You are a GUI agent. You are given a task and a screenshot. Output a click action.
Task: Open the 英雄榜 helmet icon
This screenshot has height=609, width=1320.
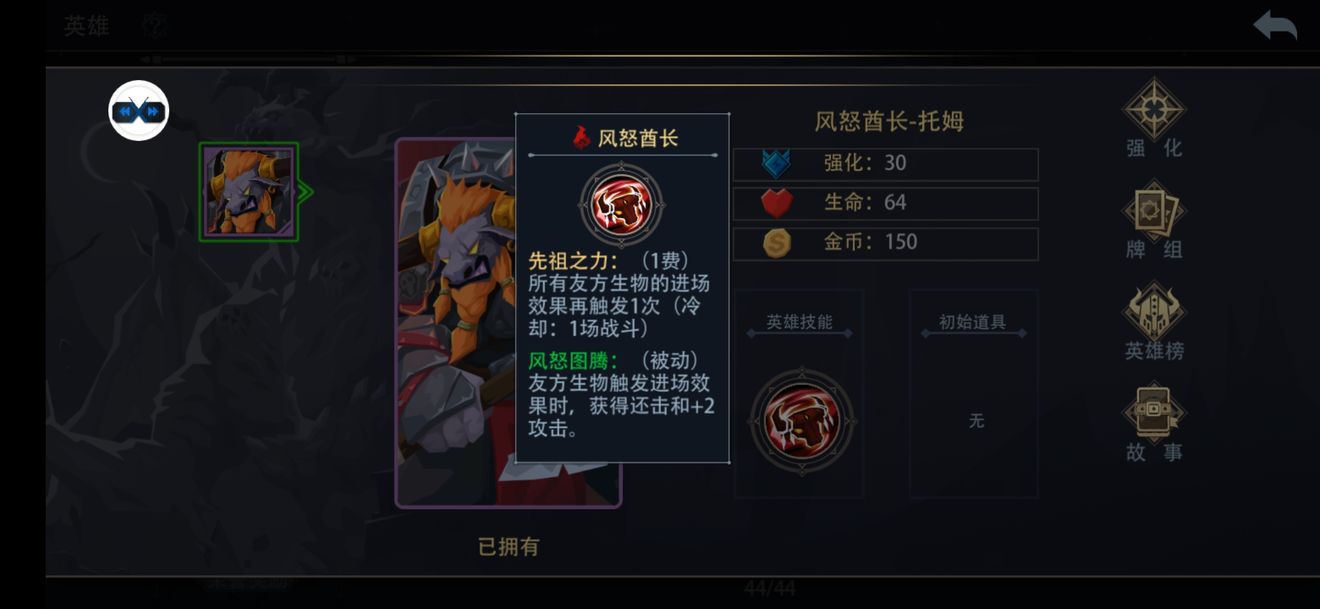1154,312
